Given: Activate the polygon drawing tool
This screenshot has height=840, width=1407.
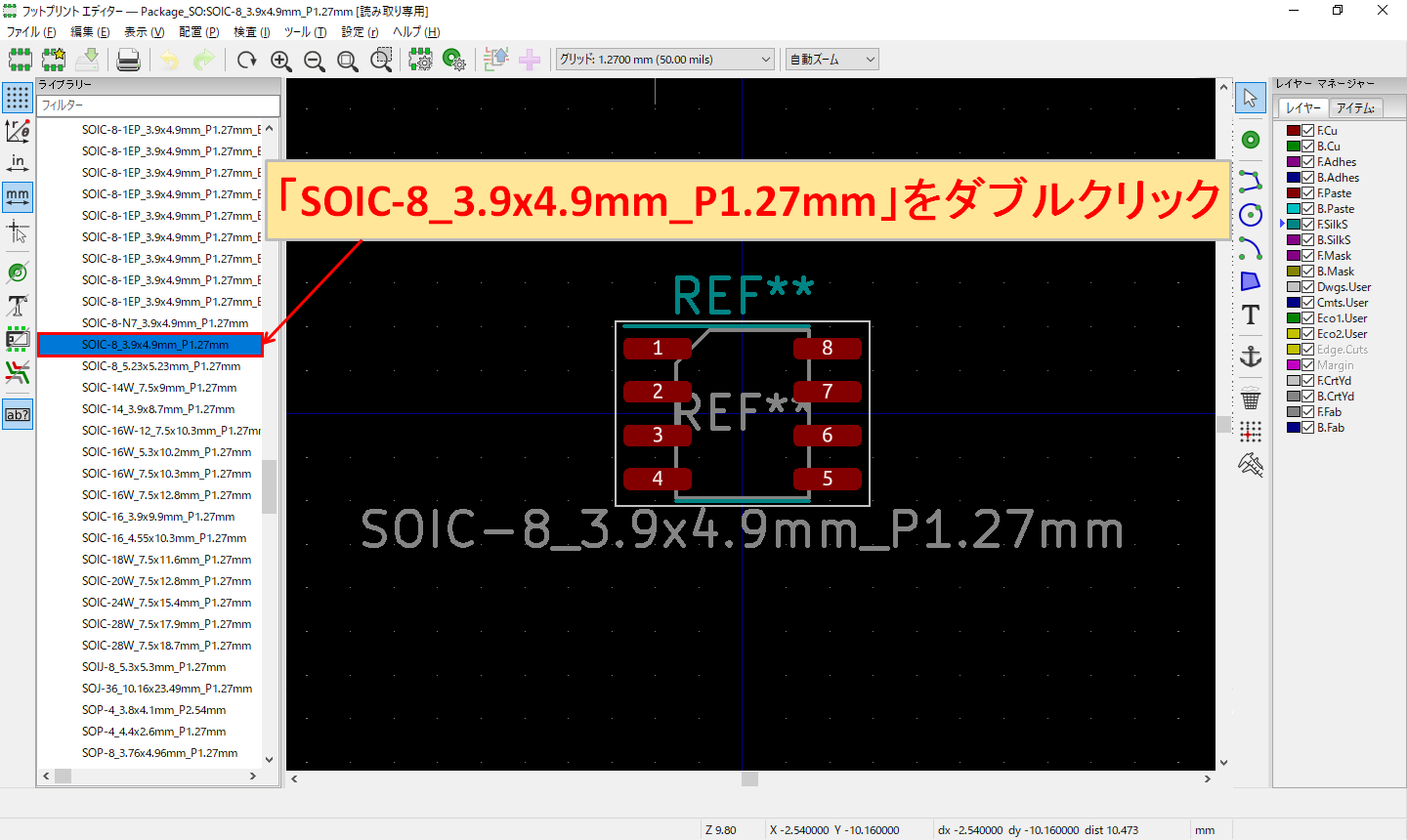Looking at the screenshot, I should [1251, 280].
